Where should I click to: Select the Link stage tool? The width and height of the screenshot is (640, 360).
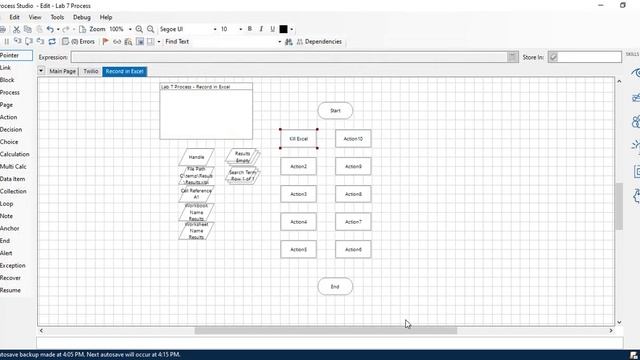click(6, 68)
